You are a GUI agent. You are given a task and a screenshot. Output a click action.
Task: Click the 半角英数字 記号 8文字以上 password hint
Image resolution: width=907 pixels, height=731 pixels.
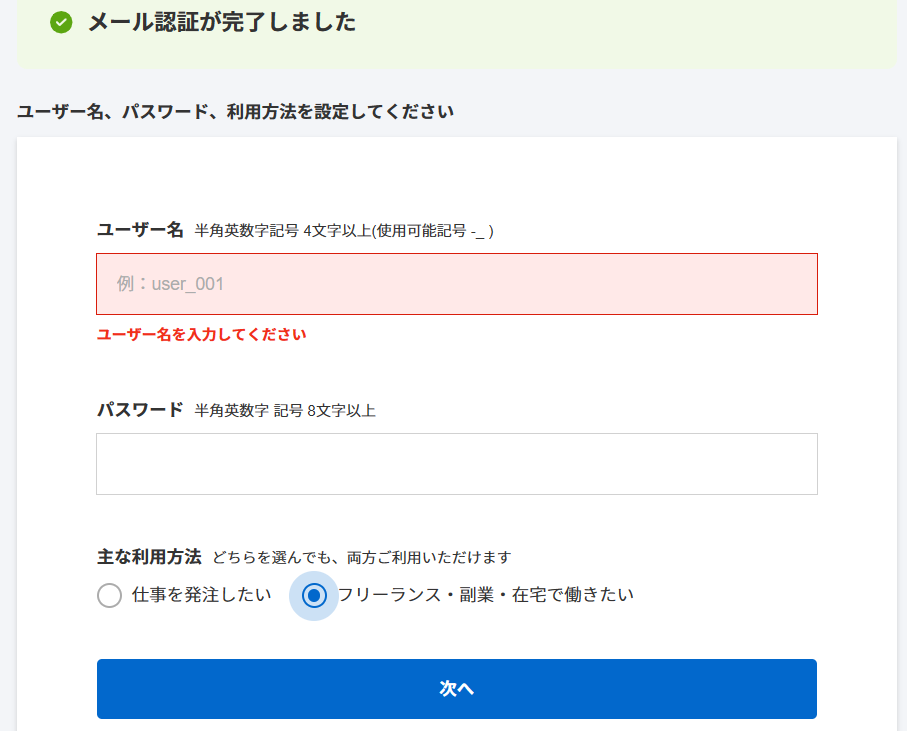(x=285, y=411)
